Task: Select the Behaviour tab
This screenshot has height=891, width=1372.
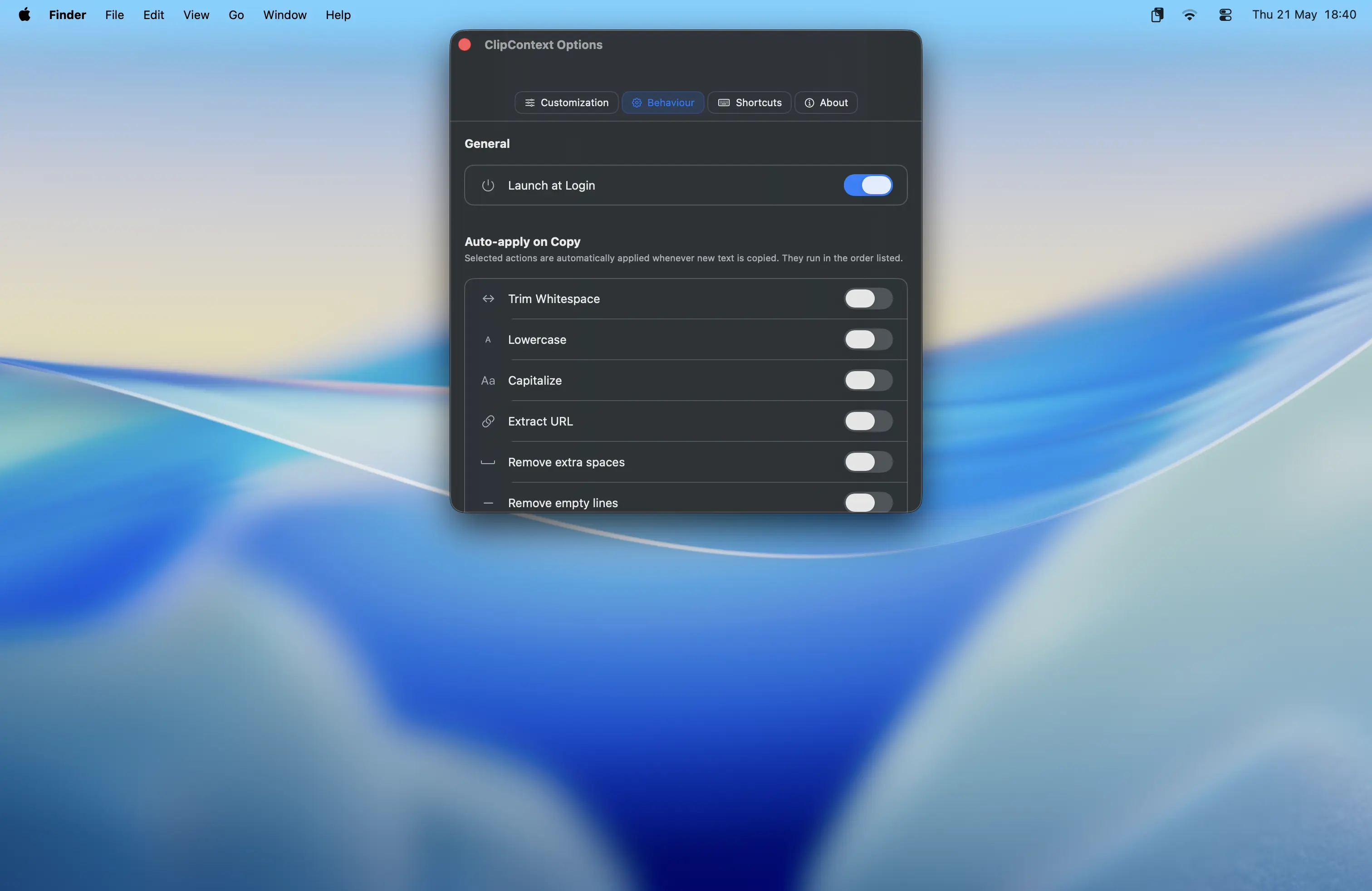Action: [662, 103]
